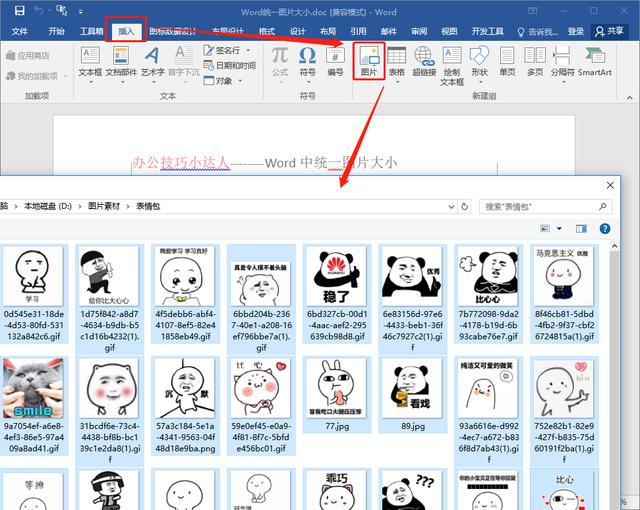
Task: Expand the 签名行 dropdown arrow
Action: [248, 51]
